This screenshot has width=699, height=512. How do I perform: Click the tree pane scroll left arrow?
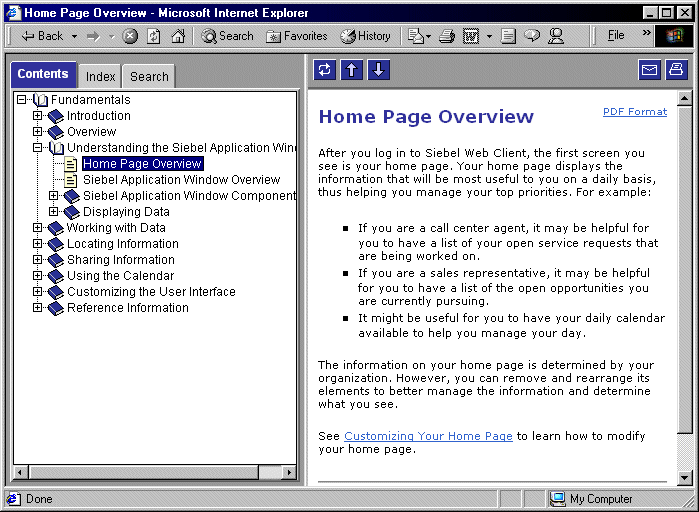[20, 472]
